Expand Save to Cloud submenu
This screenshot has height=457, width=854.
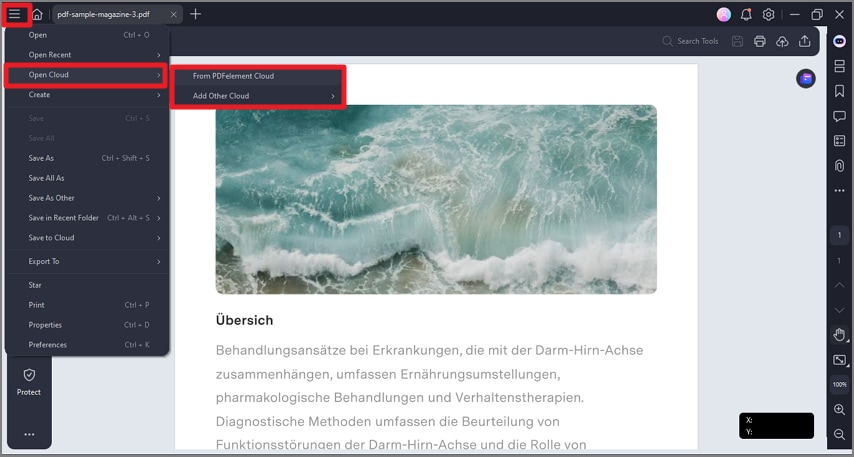pos(87,238)
